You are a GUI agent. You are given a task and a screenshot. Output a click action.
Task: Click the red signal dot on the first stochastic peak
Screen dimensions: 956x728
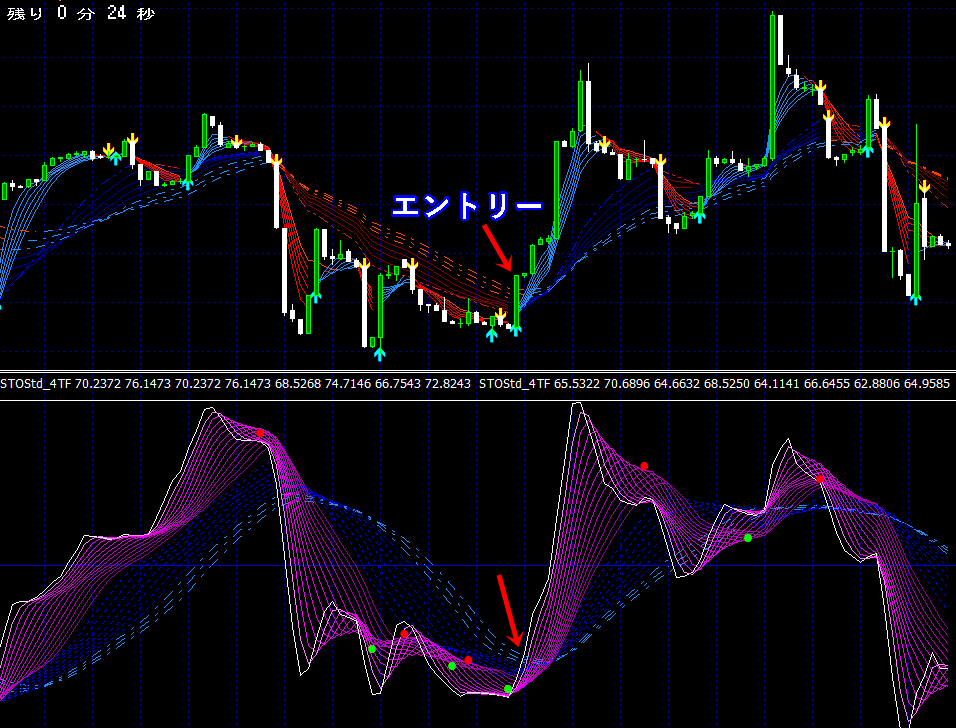[260, 432]
